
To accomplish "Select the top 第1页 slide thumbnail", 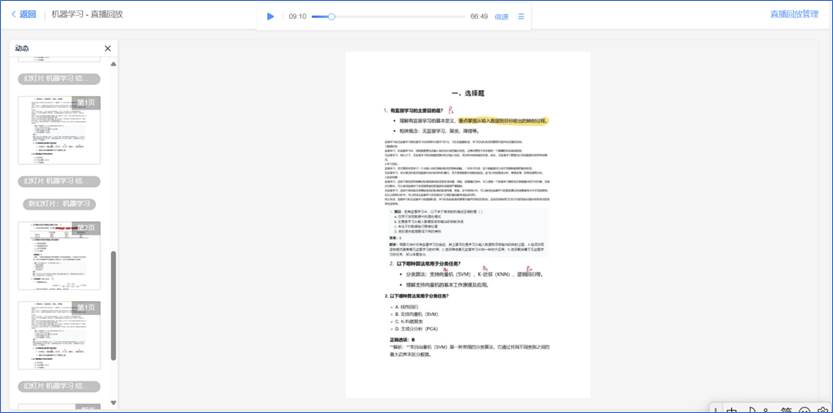I will 59,129.
